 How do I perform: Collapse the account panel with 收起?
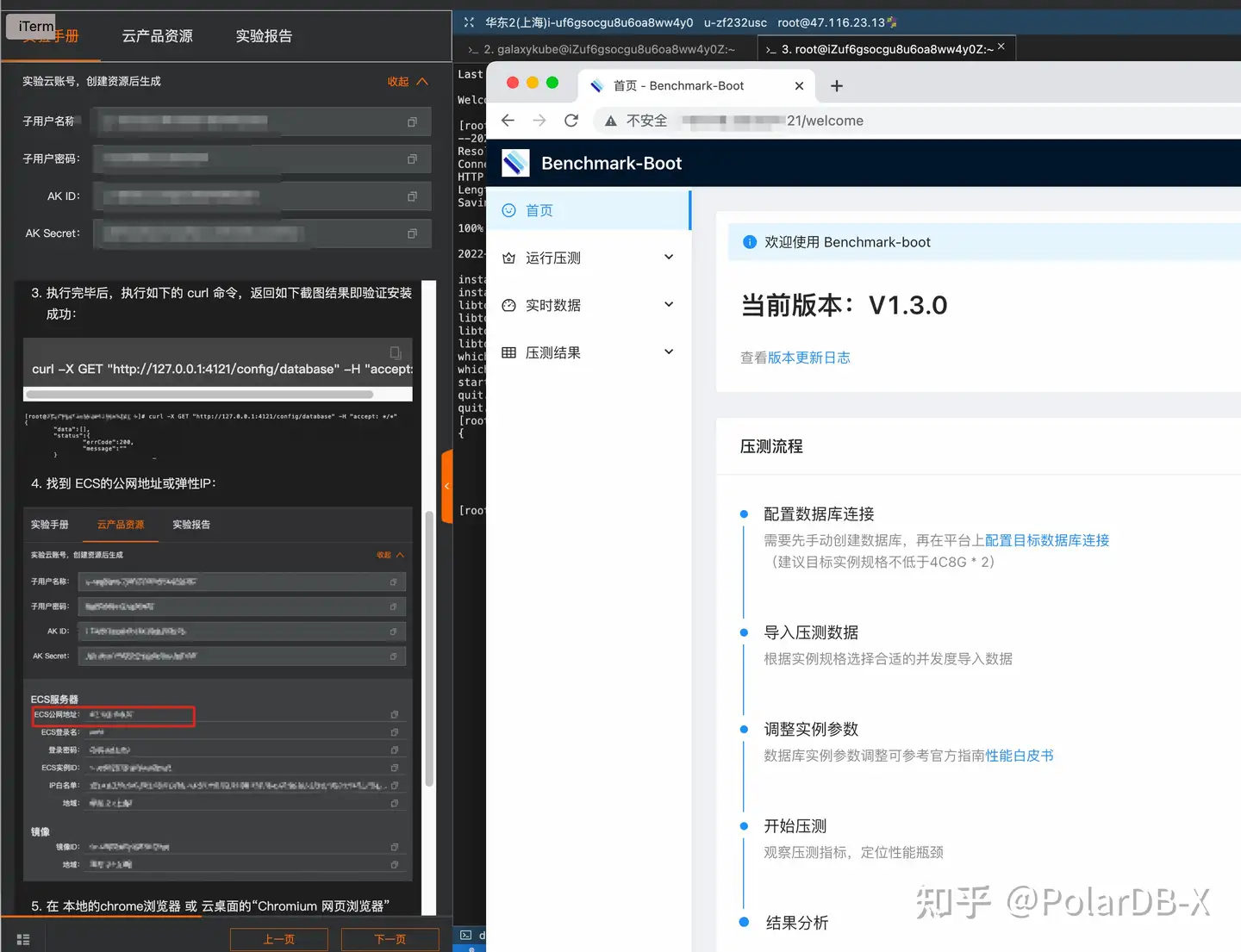click(x=408, y=82)
